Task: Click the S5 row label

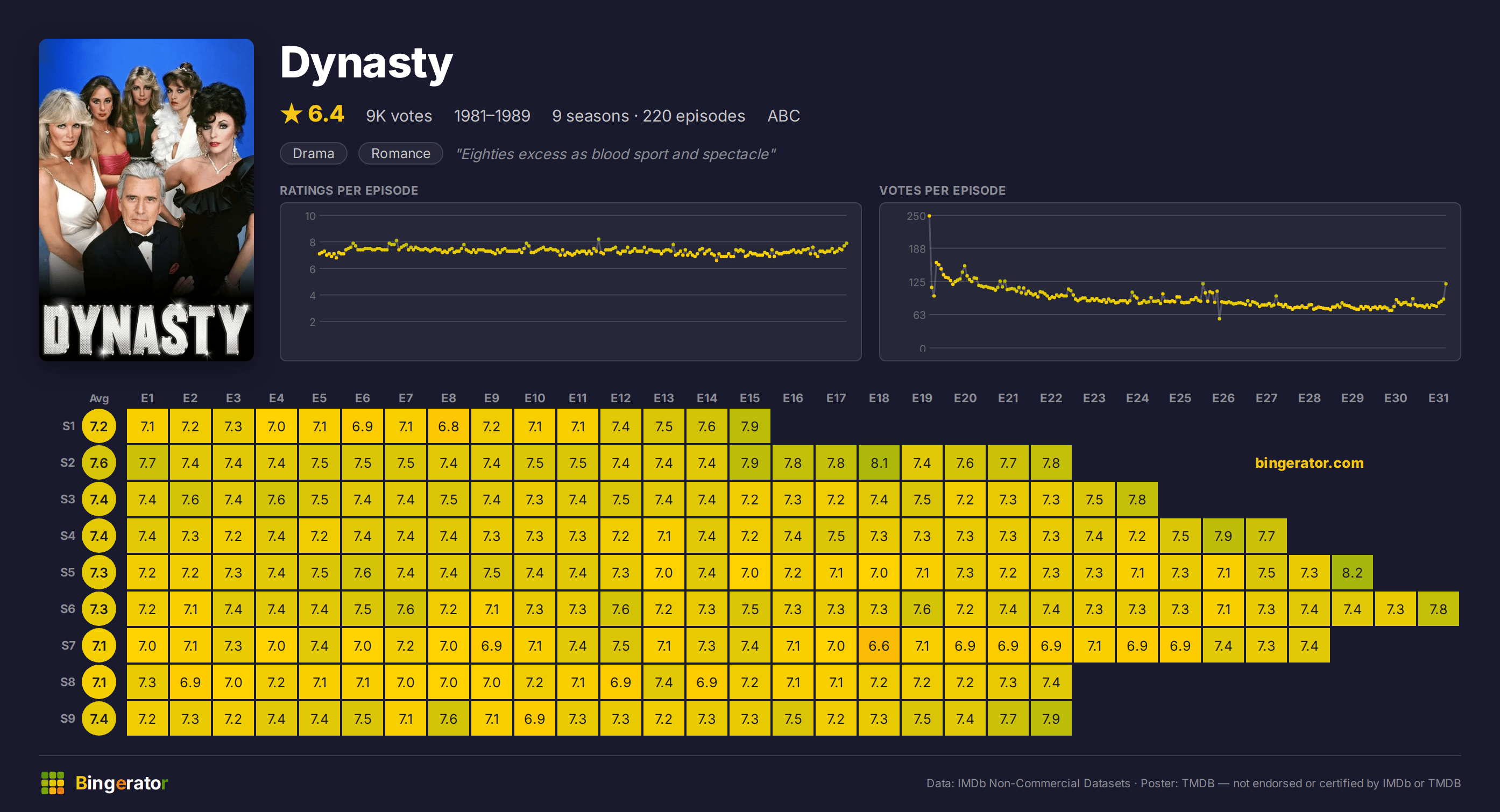Action: click(68, 572)
